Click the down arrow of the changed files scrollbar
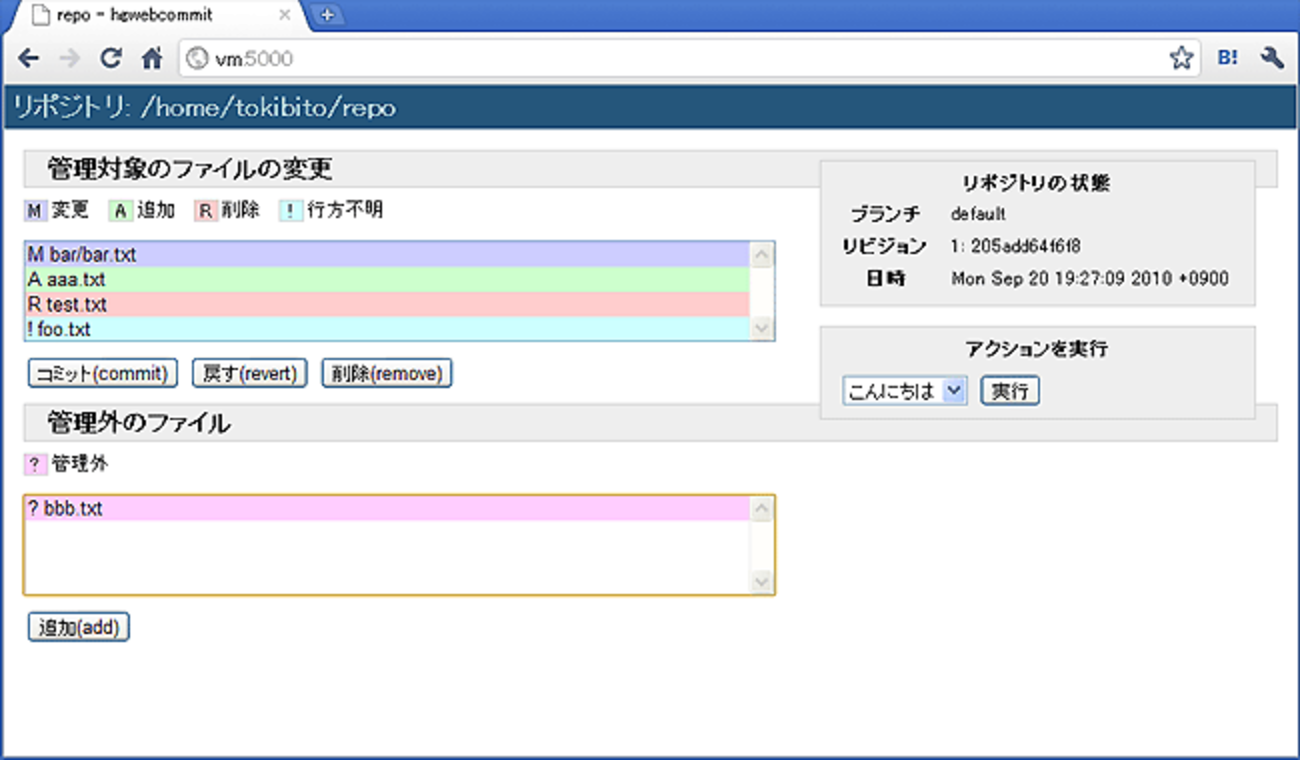This screenshot has height=760, width=1300. coord(762,327)
